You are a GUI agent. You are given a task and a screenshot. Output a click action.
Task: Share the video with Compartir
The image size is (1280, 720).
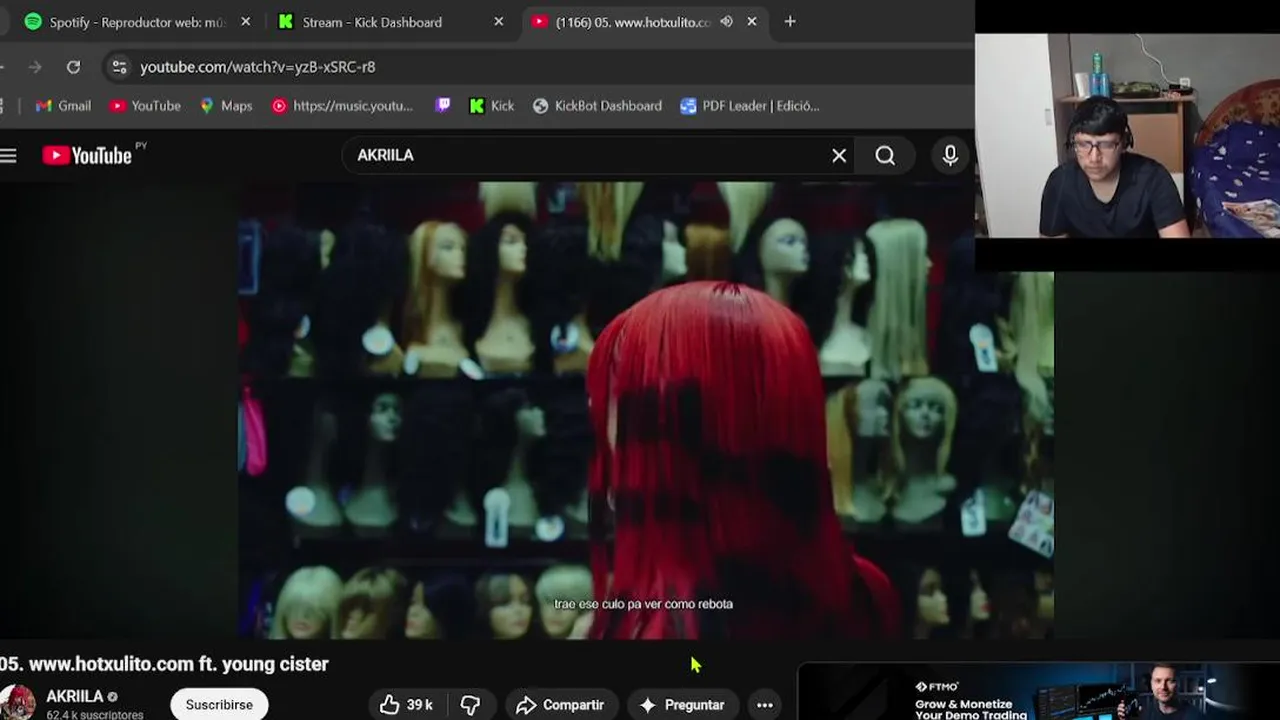560,705
